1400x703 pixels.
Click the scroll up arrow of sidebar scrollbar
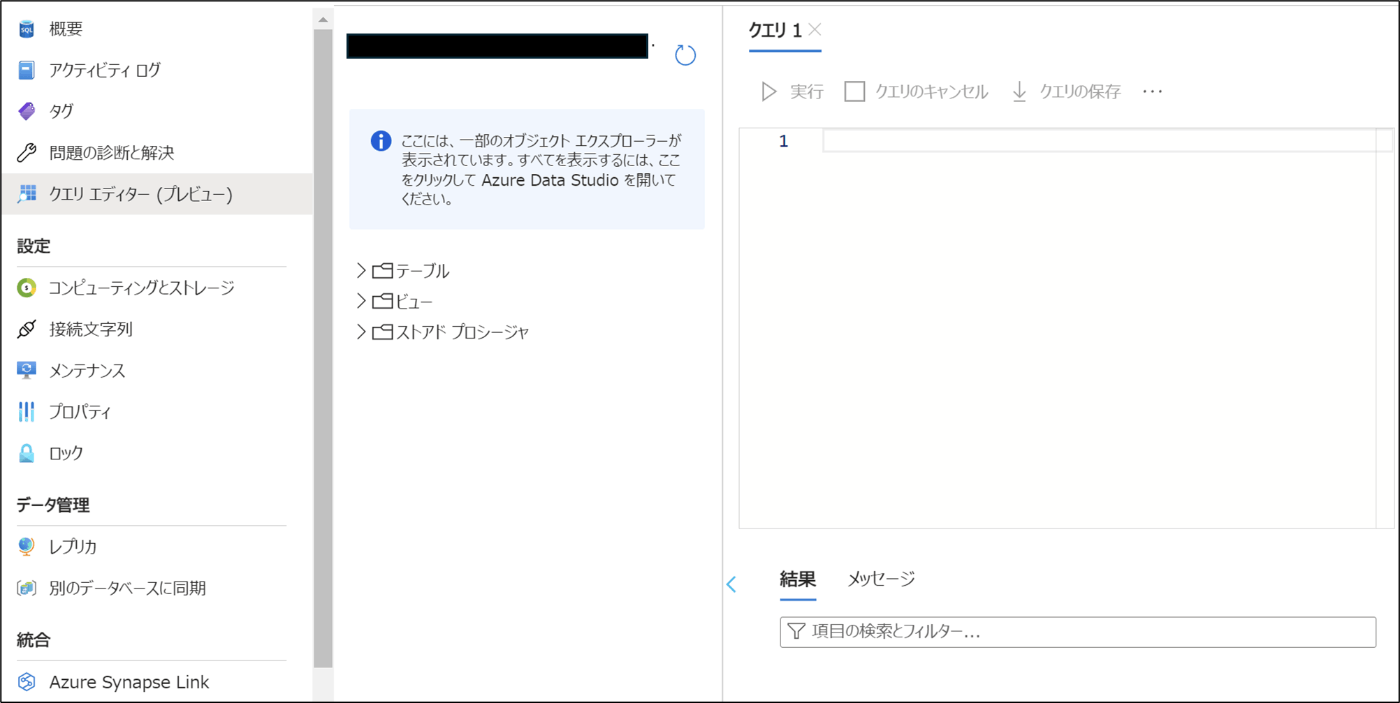coord(323,19)
